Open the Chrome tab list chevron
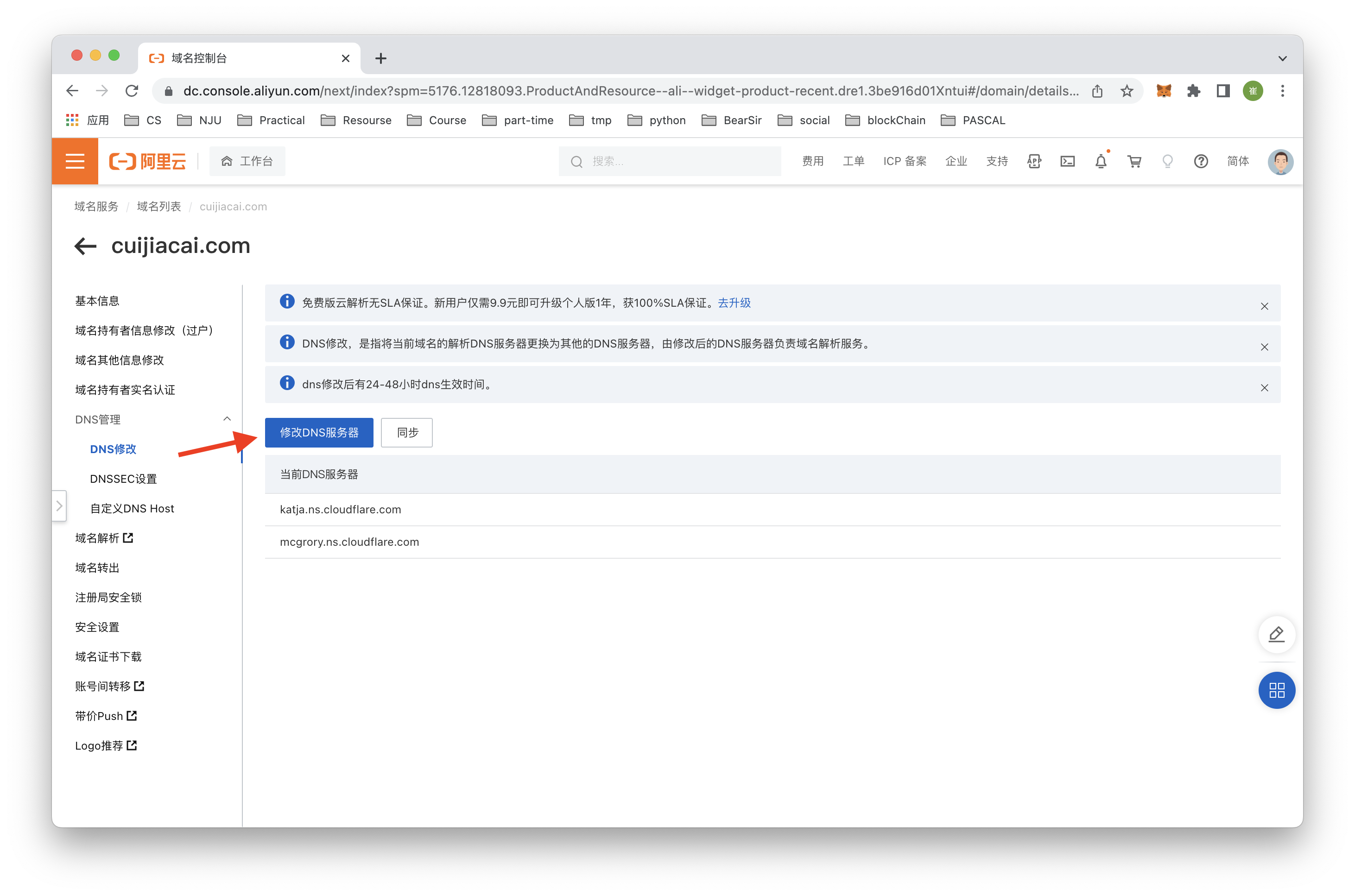1355x896 pixels. click(1282, 58)
